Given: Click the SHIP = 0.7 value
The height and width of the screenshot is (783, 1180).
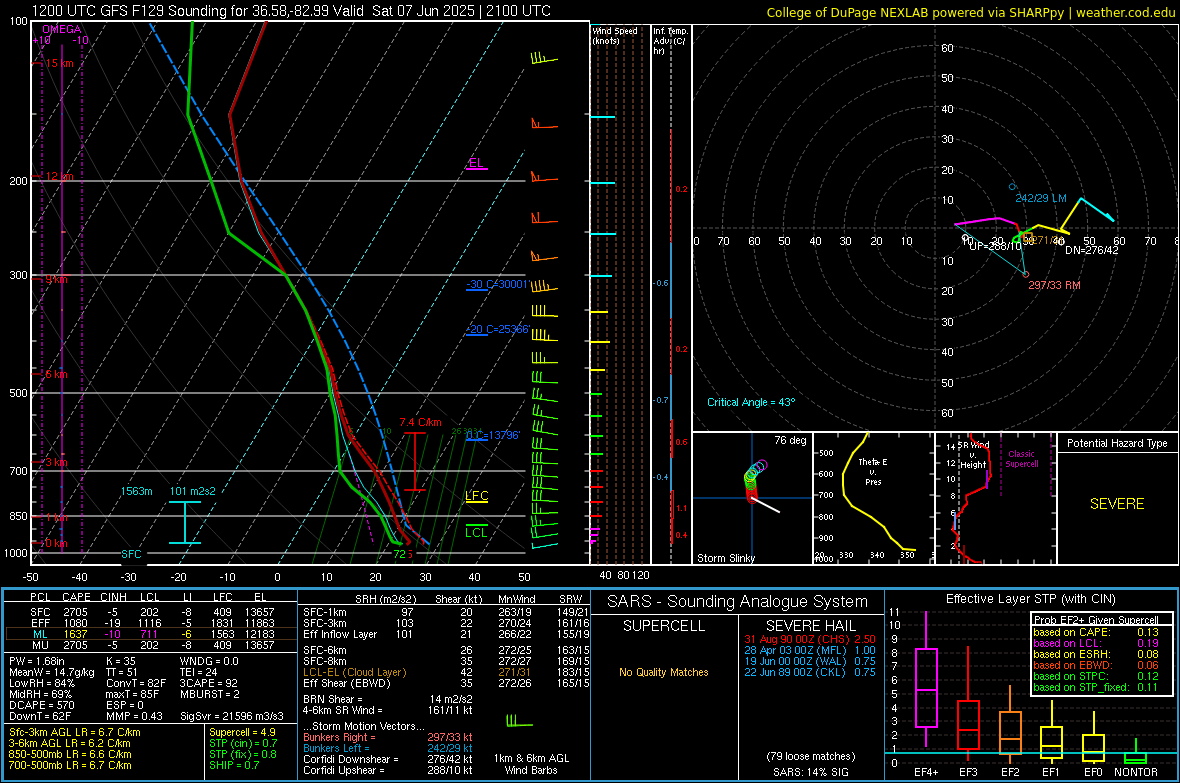Looking at the screenshot, I should tap(234, 765).
